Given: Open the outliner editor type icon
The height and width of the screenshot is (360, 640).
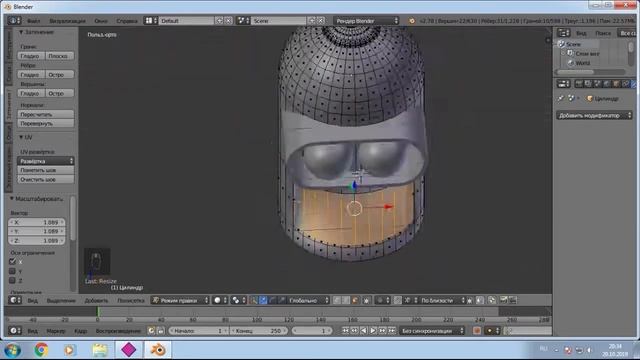Looking at the screenshot, I should tap(564, 33).
